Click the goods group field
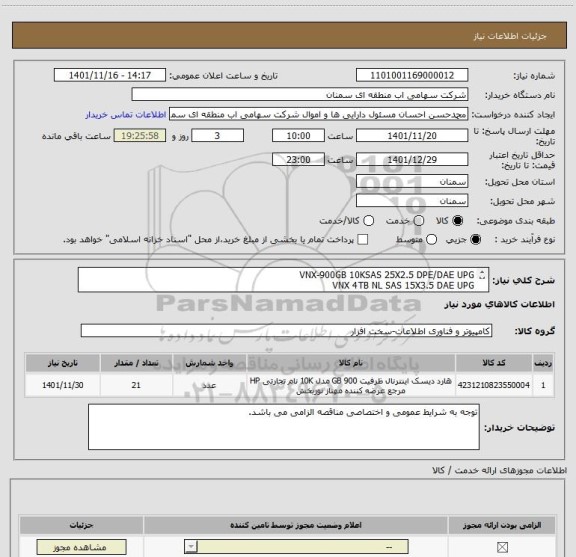576x557 pixels. 286,331
